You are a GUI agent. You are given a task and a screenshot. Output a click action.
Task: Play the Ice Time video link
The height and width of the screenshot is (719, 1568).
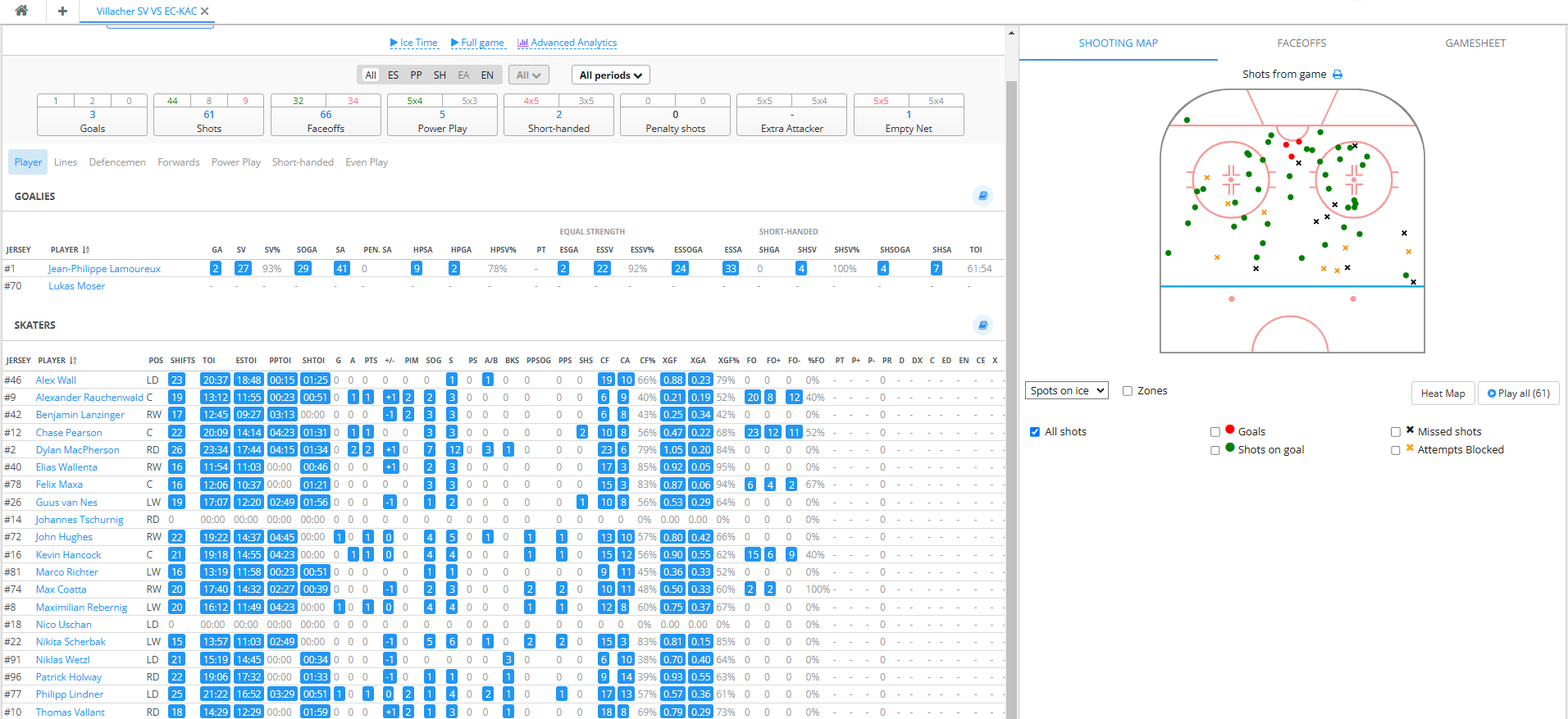[x=414, y=43]
